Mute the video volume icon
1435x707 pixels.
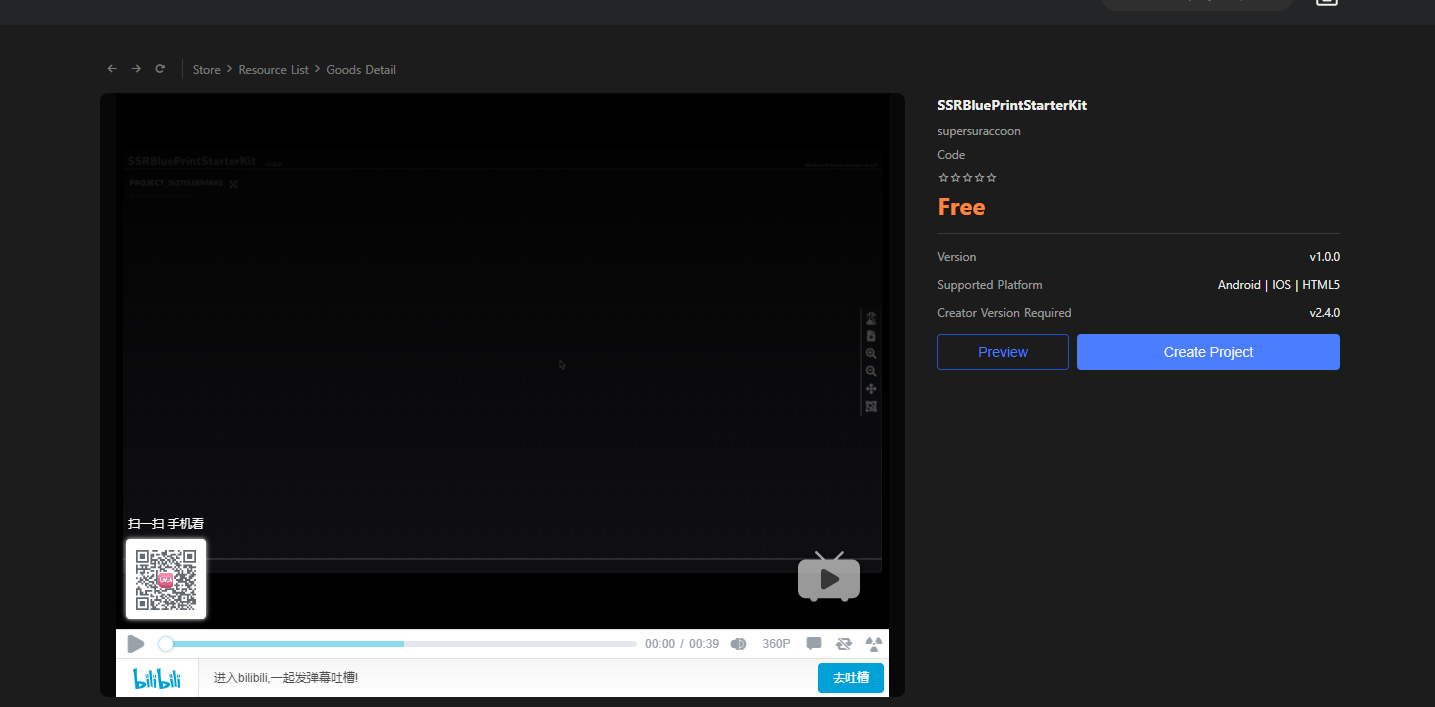(739, 644)
